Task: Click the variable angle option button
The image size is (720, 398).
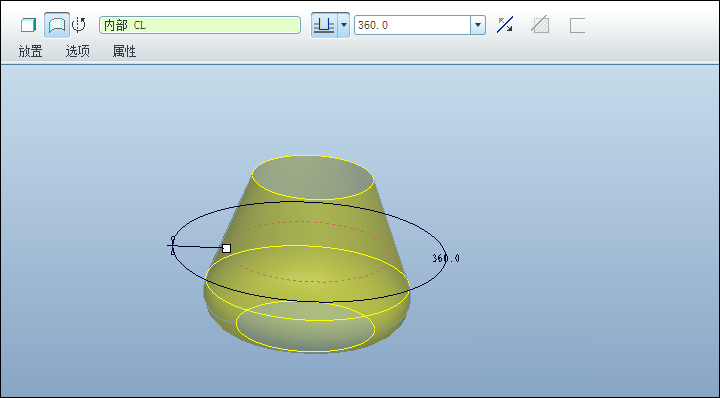Action: [x=324, y=25]
